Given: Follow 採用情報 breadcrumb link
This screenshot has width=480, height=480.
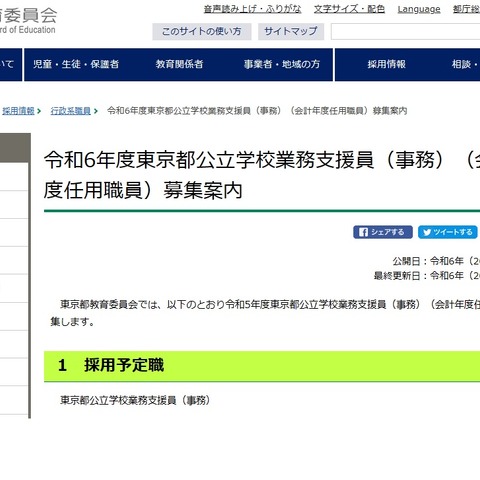Looking at the screenshot, I should (x=18, y=111).
